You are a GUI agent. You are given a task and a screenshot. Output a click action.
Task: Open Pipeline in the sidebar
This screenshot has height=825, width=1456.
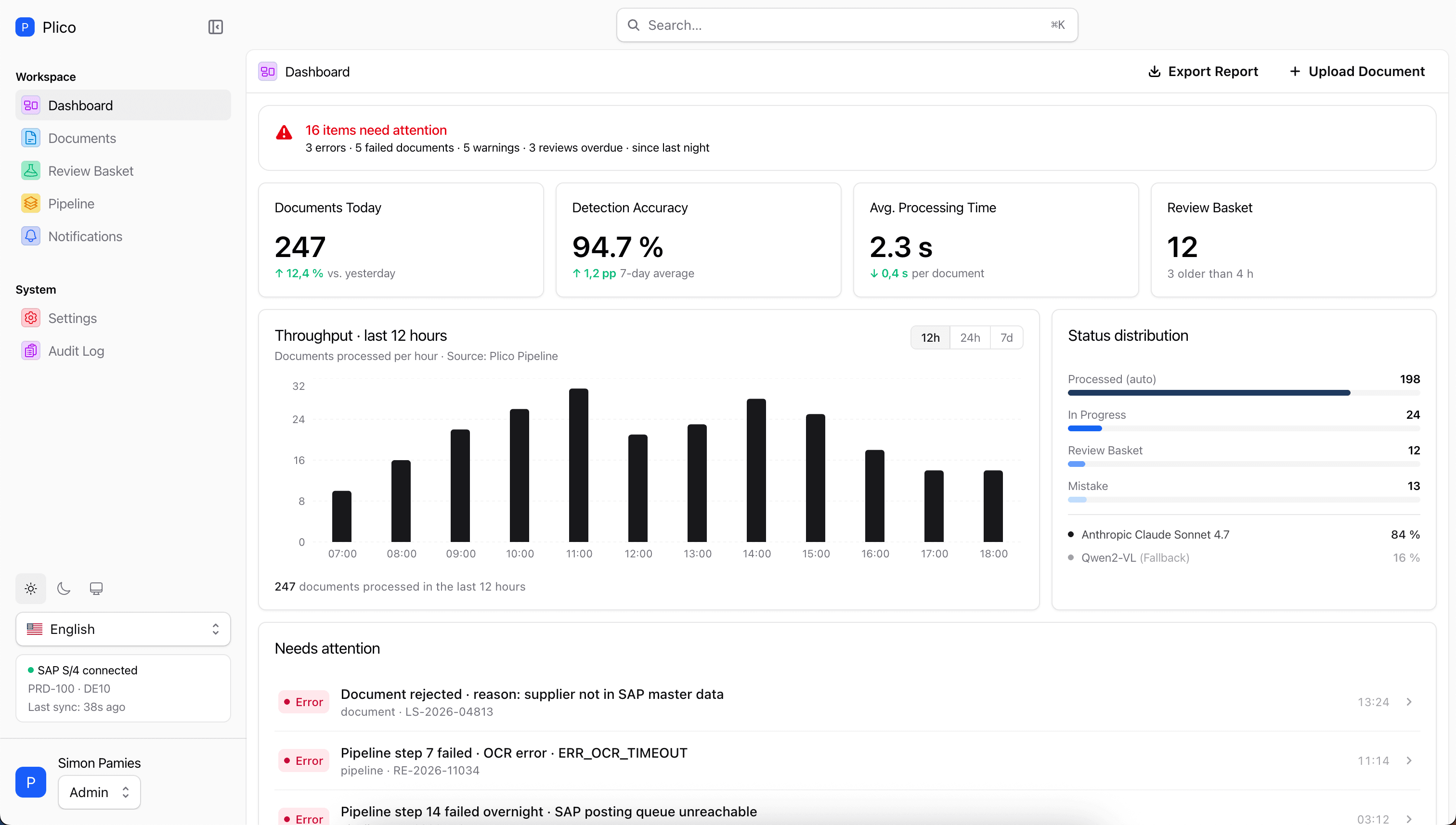click(123, 204)
